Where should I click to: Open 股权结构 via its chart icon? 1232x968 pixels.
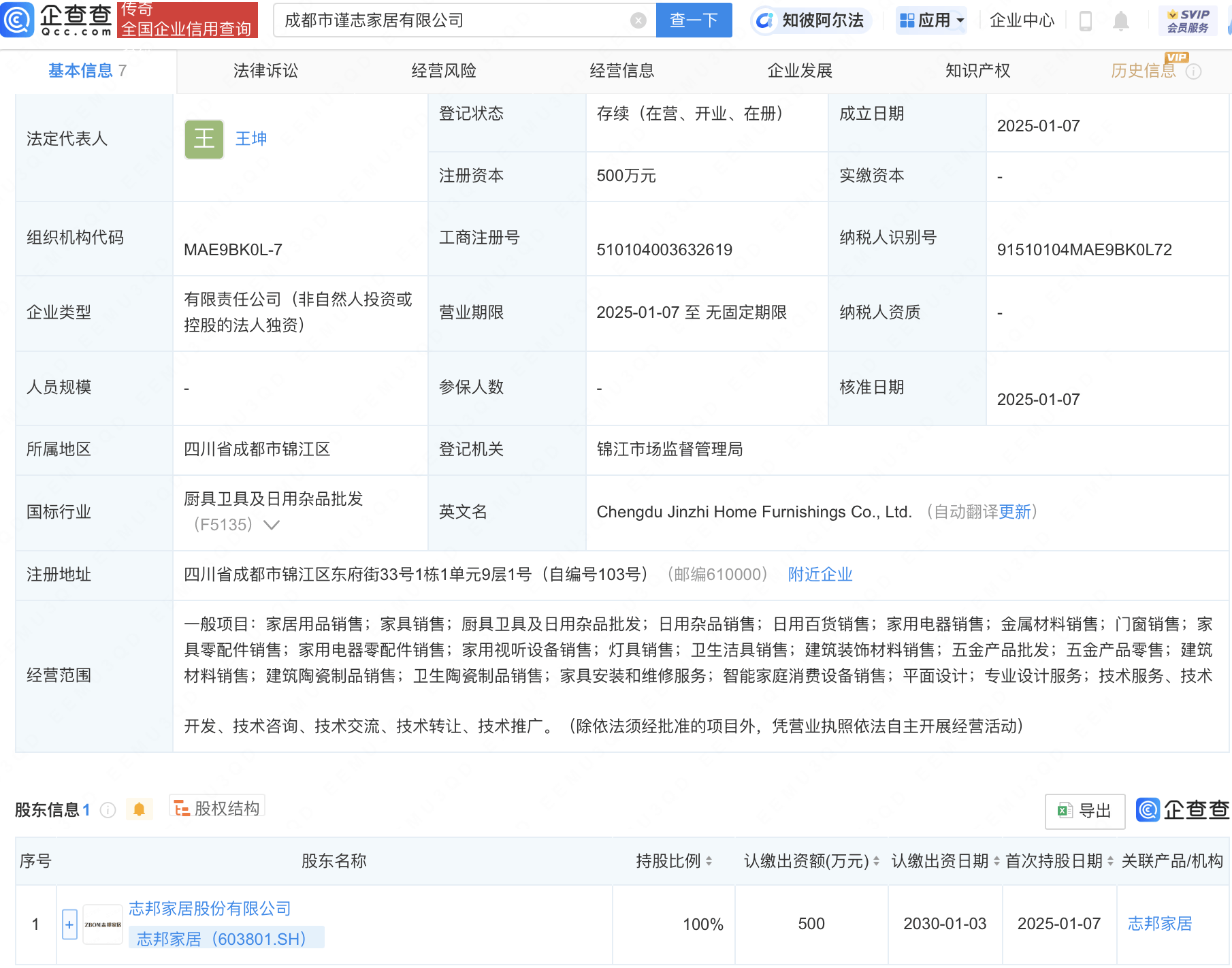click(180, 808)
